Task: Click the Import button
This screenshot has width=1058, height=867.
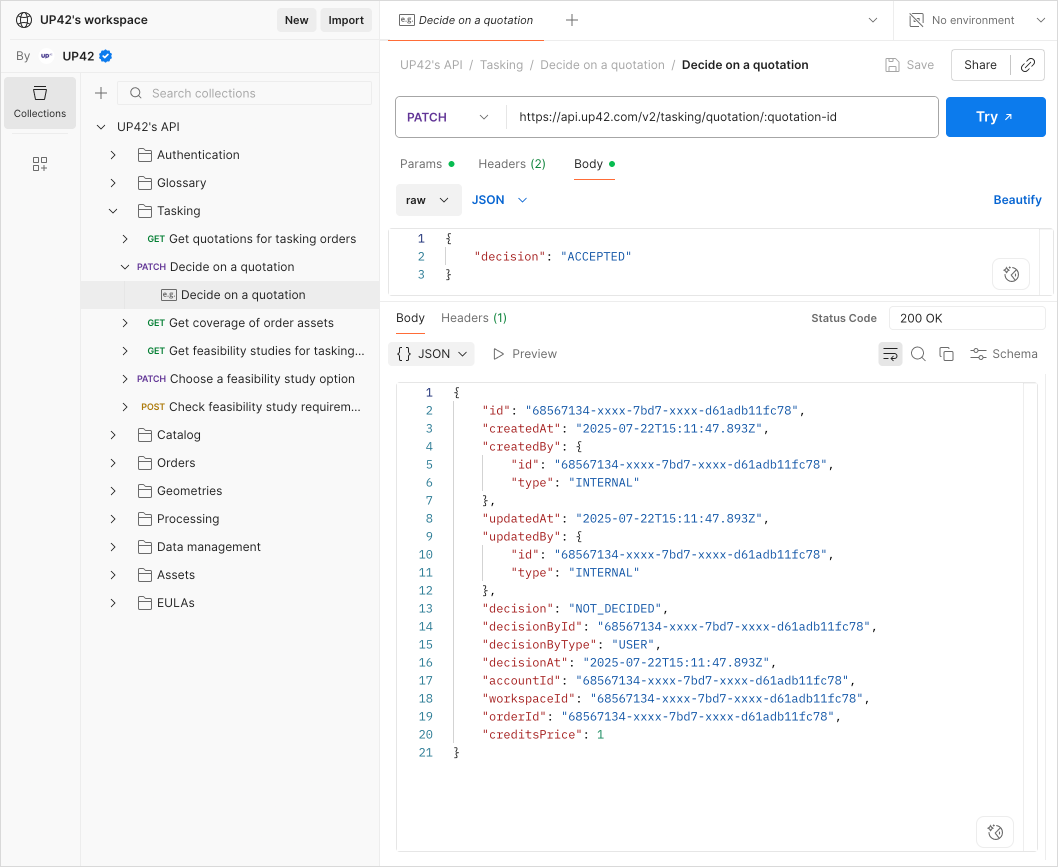Action: (x=345, y=20)
